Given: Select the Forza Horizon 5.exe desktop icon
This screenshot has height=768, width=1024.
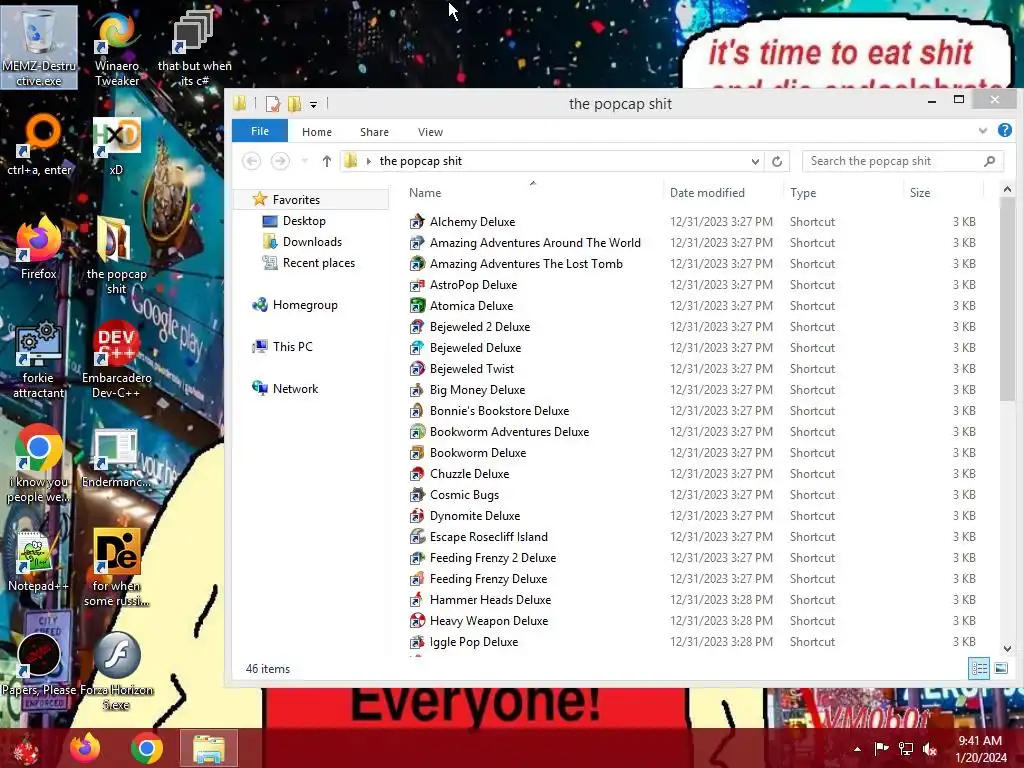Looking at the screenshot, I should coord(116,671).
